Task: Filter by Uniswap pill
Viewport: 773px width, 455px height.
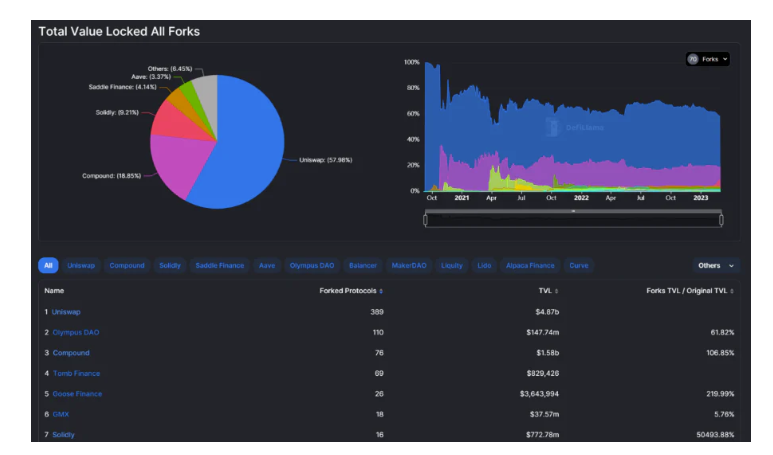Action: pos(81,265)
